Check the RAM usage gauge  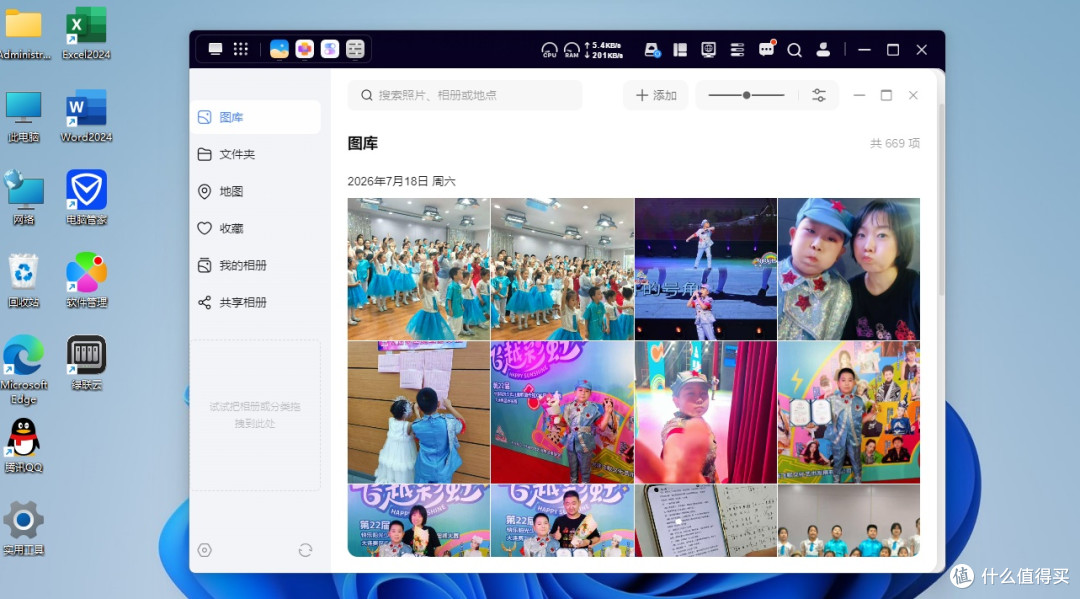(x=572, y=50)
